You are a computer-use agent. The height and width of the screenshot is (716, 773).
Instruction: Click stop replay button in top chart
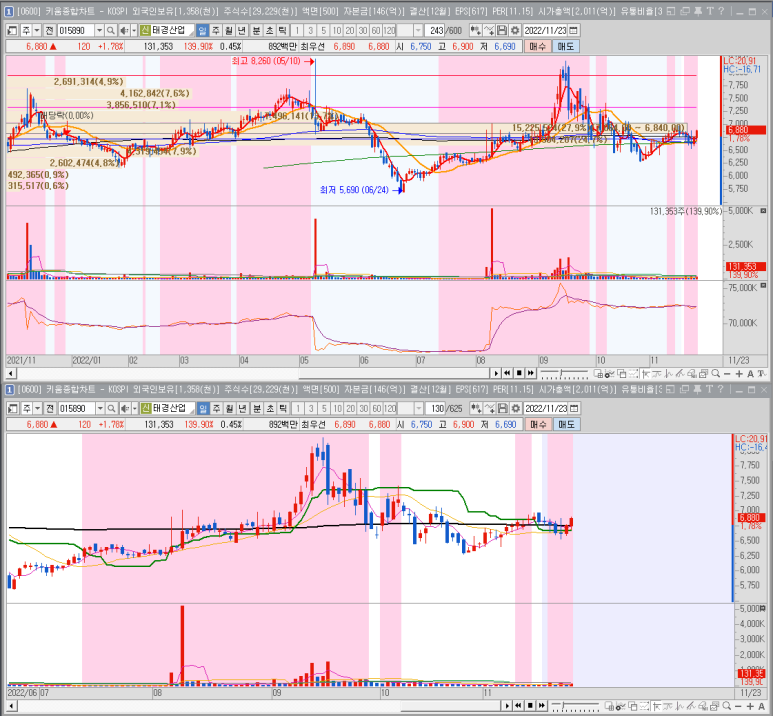[519, 373]
